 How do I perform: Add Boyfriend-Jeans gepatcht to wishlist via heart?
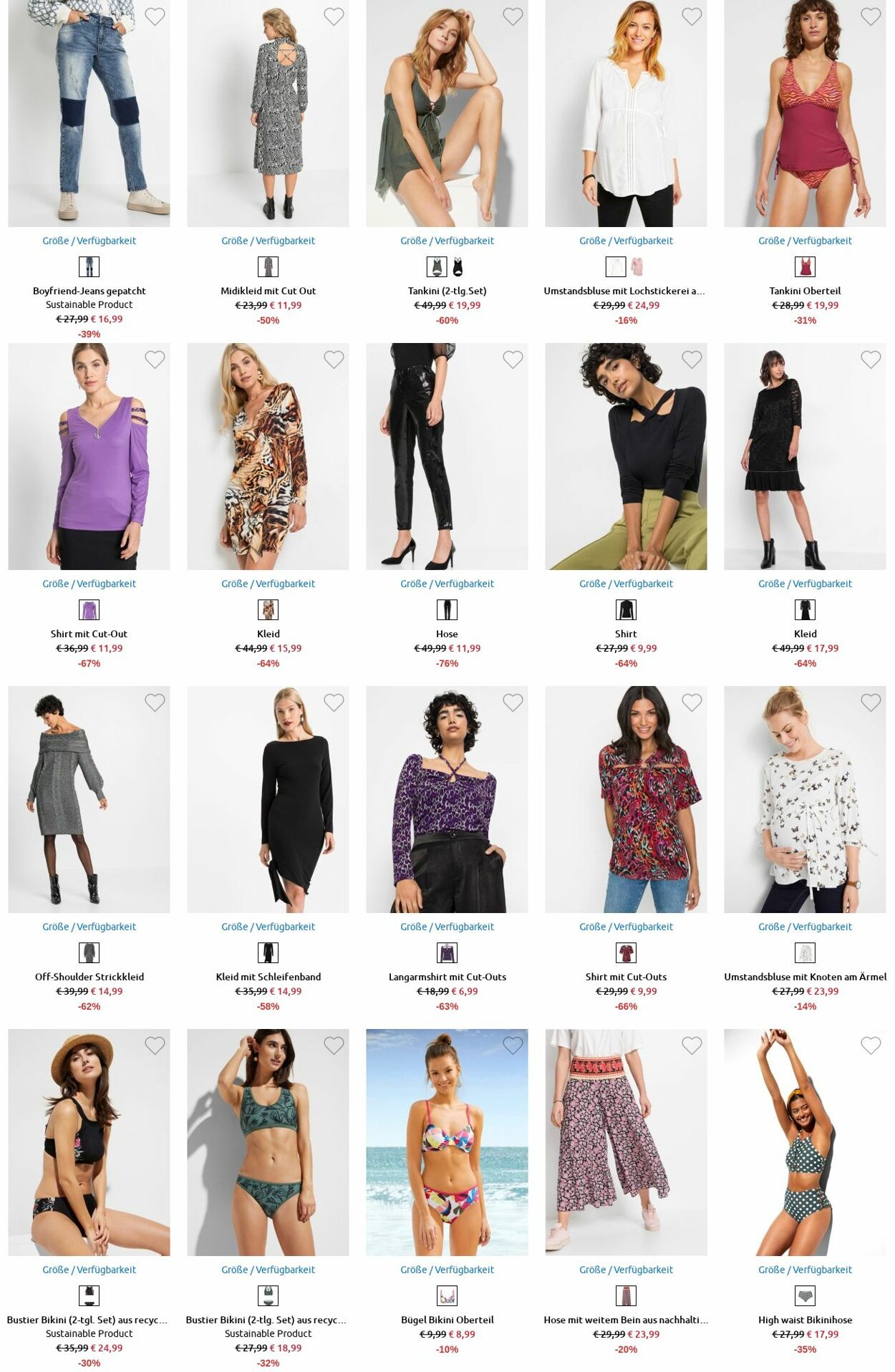click(155, 16)
